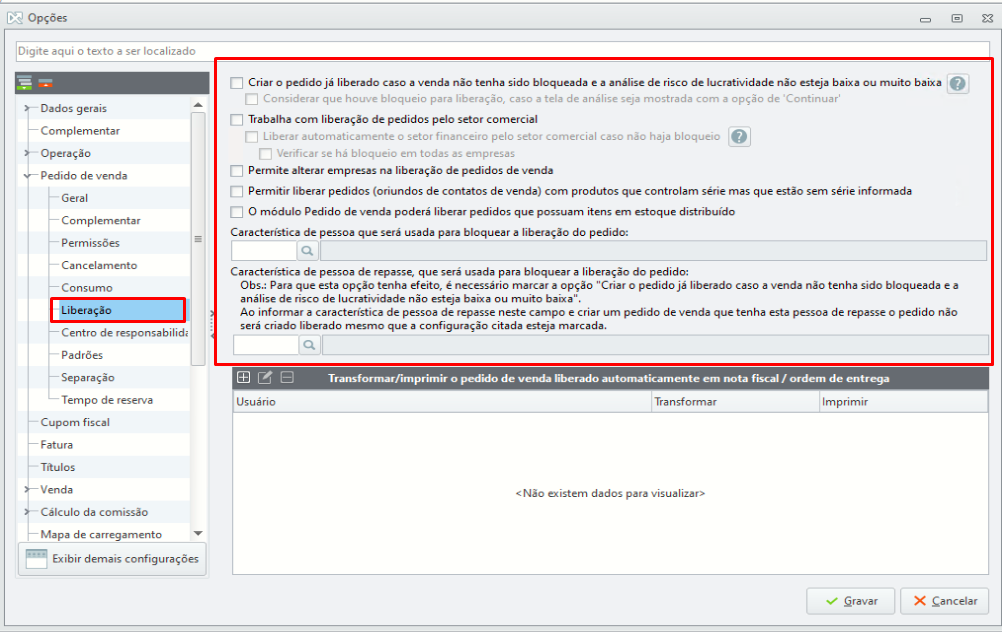Screen dimensions: 1002x632
Task: Select the Títulos tree item
Action: pyautogui.click(x=58, y=467)
